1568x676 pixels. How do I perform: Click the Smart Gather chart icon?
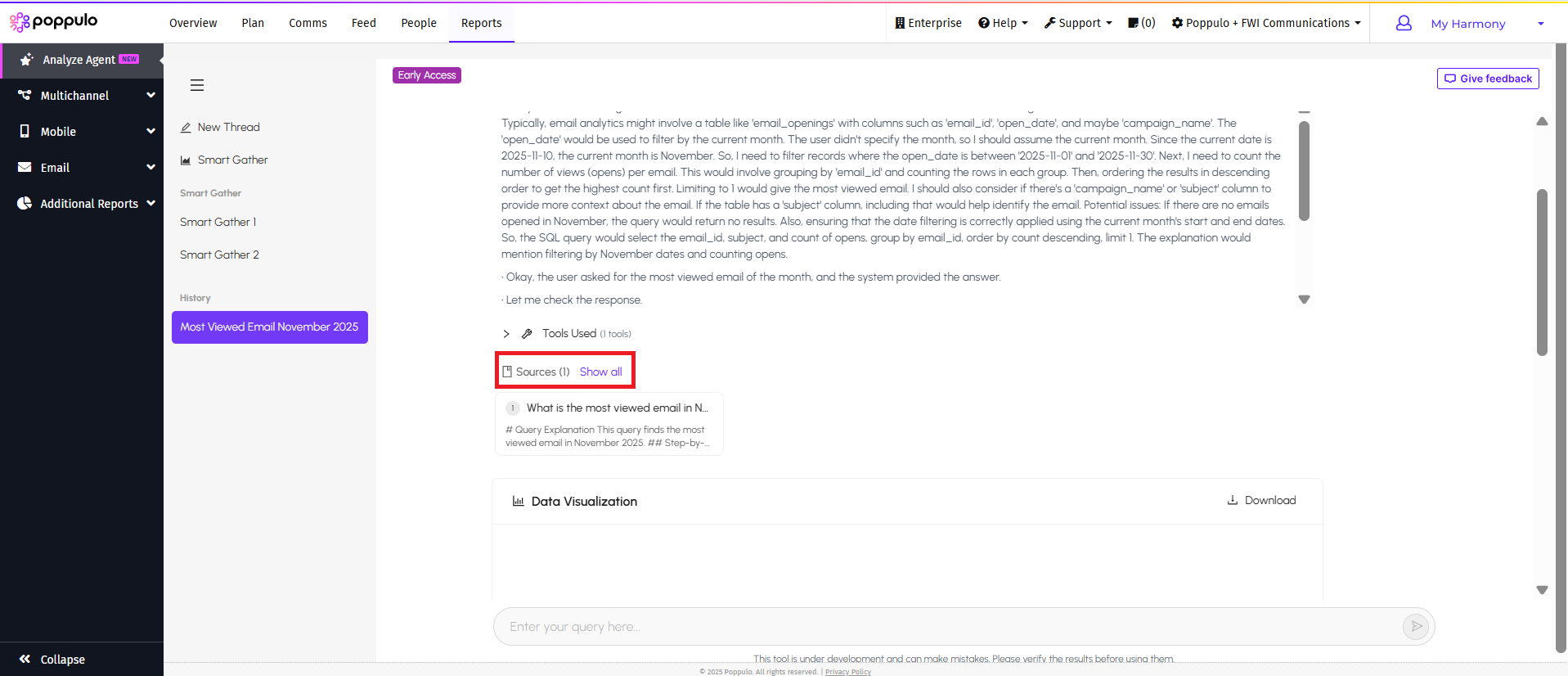click(186, 160)
